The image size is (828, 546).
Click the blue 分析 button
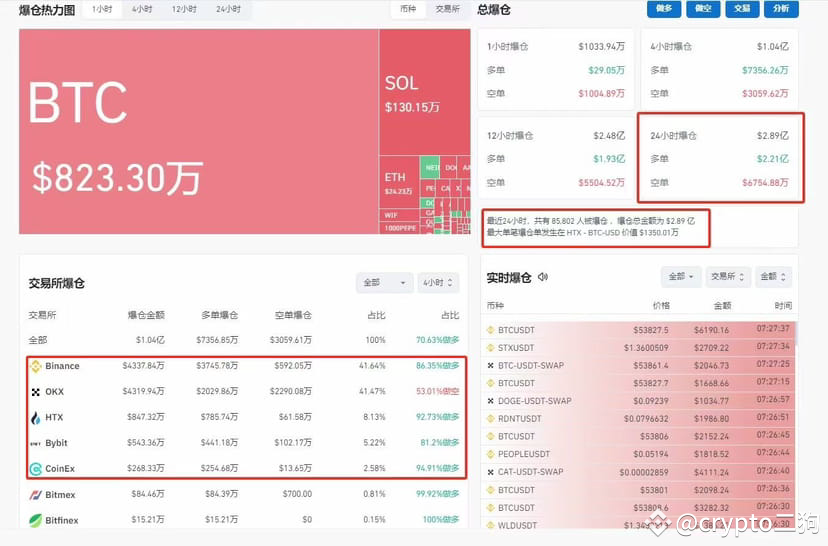[x=781, y=9]
